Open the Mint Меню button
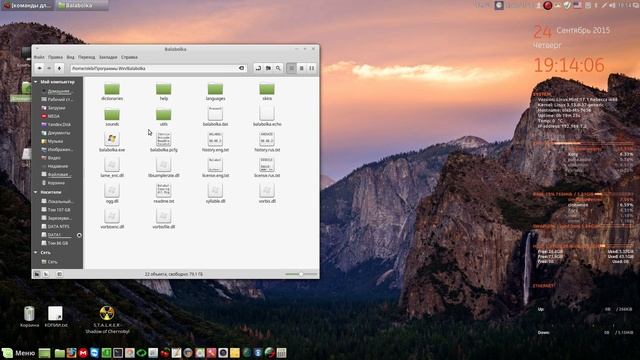 19,353
